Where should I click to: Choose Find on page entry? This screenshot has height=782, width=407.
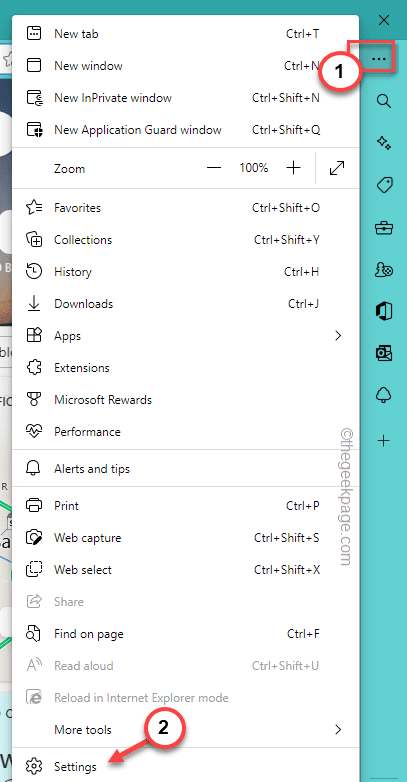click(x=186, y=634)
